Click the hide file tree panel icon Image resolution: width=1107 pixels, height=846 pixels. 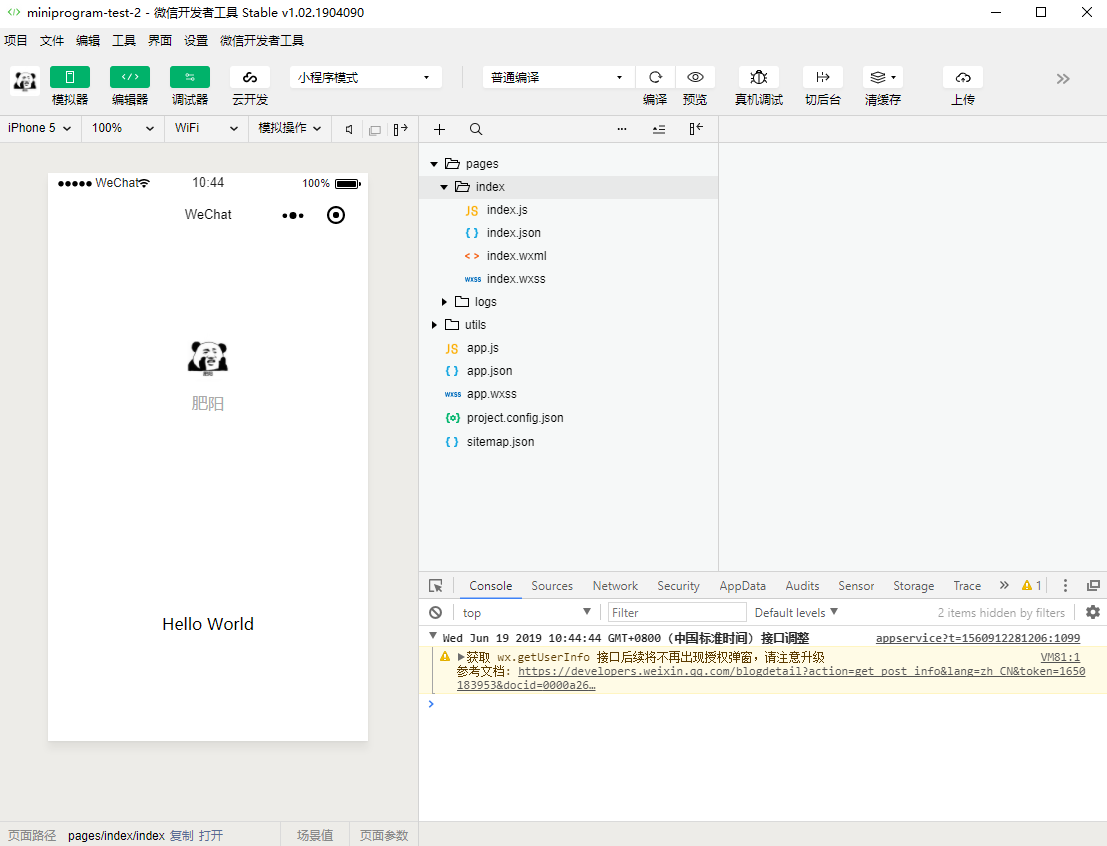pyautogui.click(x=696, y=129)
